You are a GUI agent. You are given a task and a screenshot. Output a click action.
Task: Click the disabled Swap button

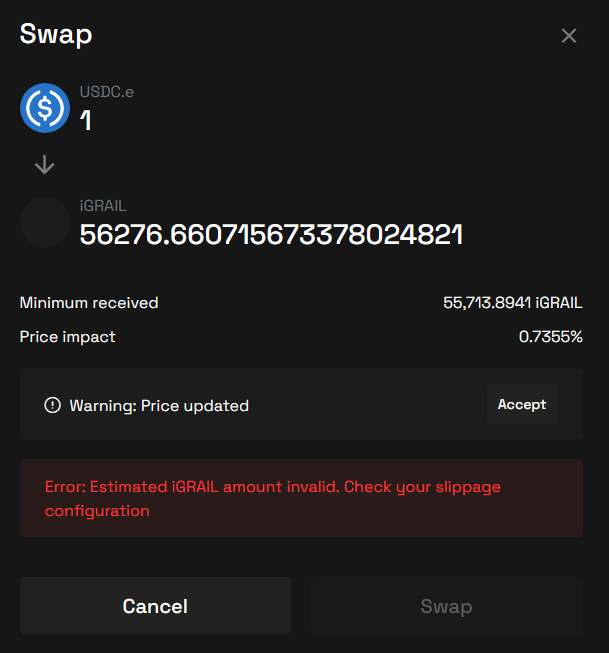(x=446, y=606)
